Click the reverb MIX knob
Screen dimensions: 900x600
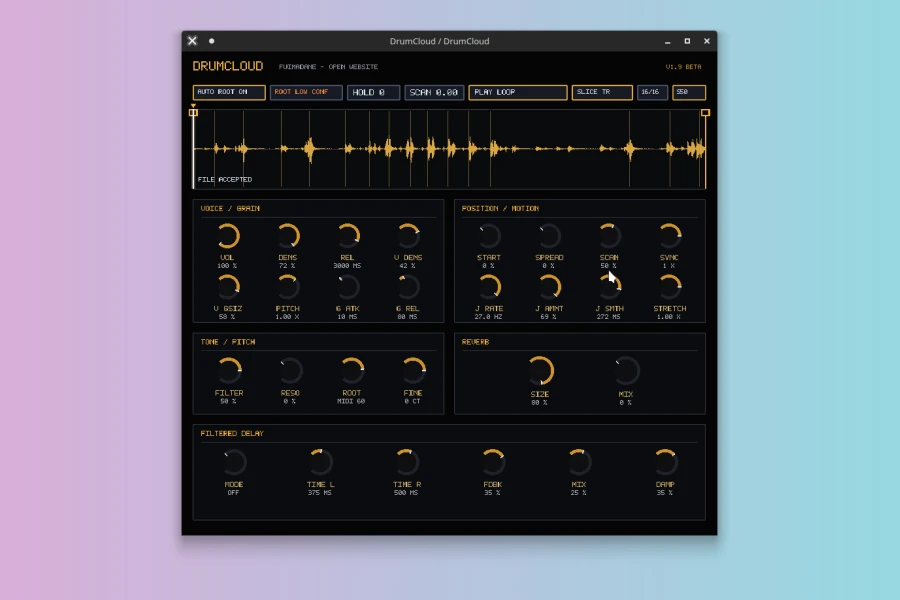coord(626,371)
